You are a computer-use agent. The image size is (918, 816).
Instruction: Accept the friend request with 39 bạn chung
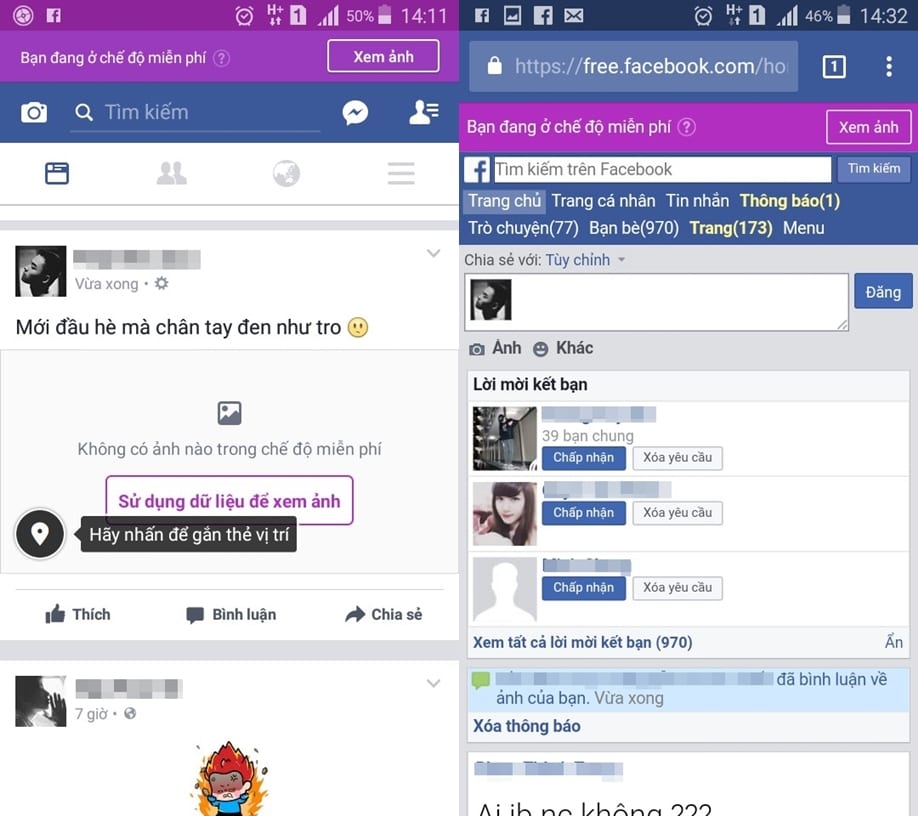584,458
